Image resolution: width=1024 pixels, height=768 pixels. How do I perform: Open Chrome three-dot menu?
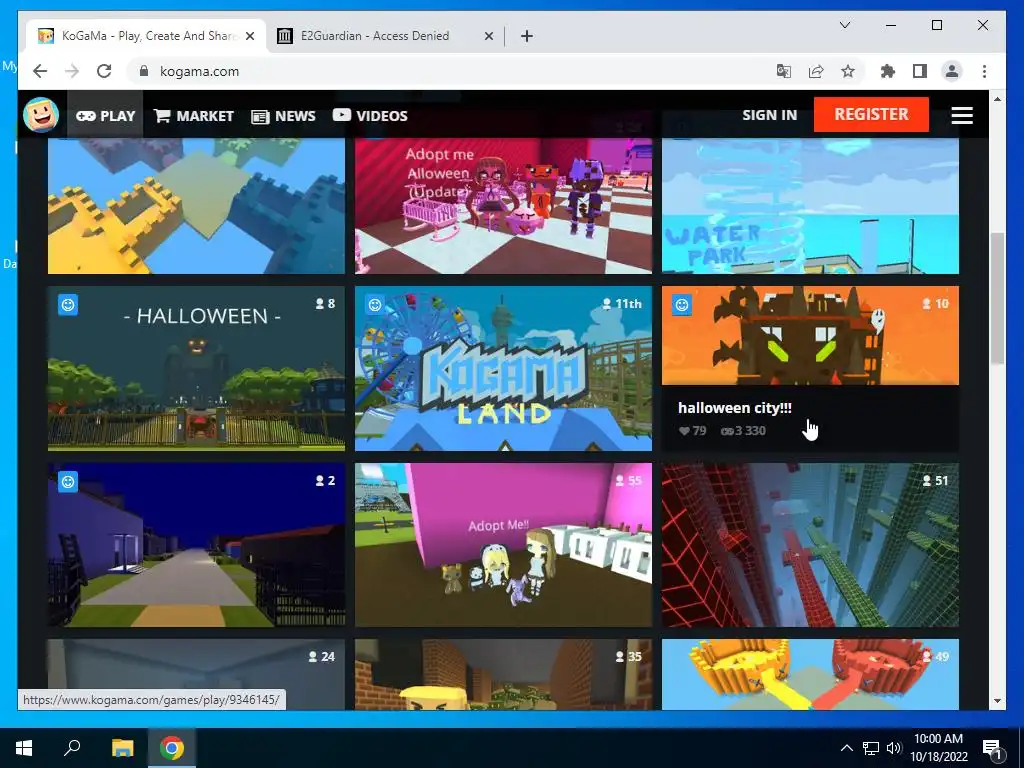[x=984, y=71]
